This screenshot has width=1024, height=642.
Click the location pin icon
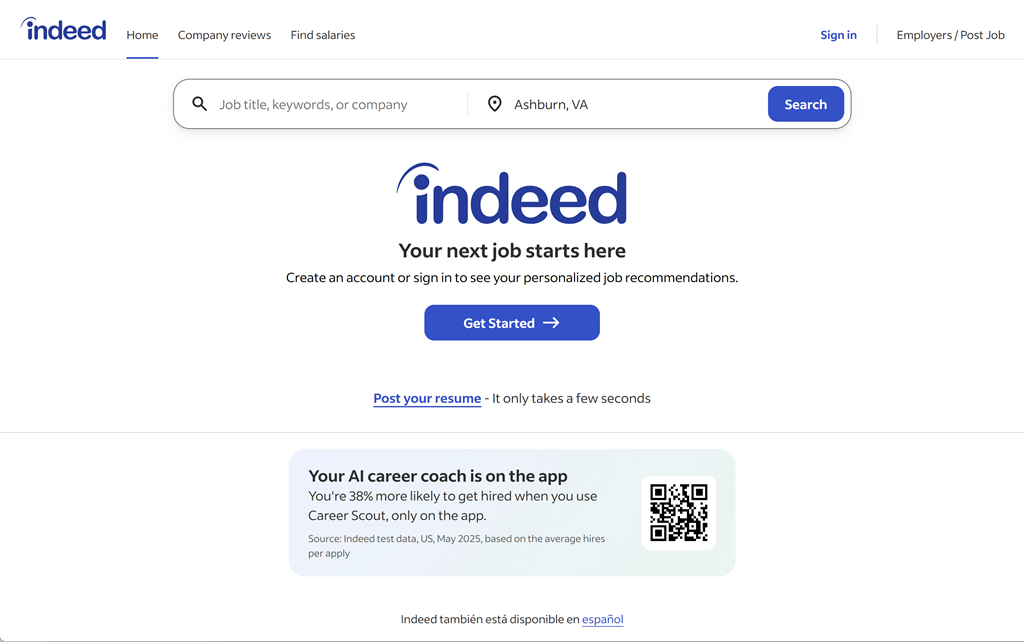point(494,104)
